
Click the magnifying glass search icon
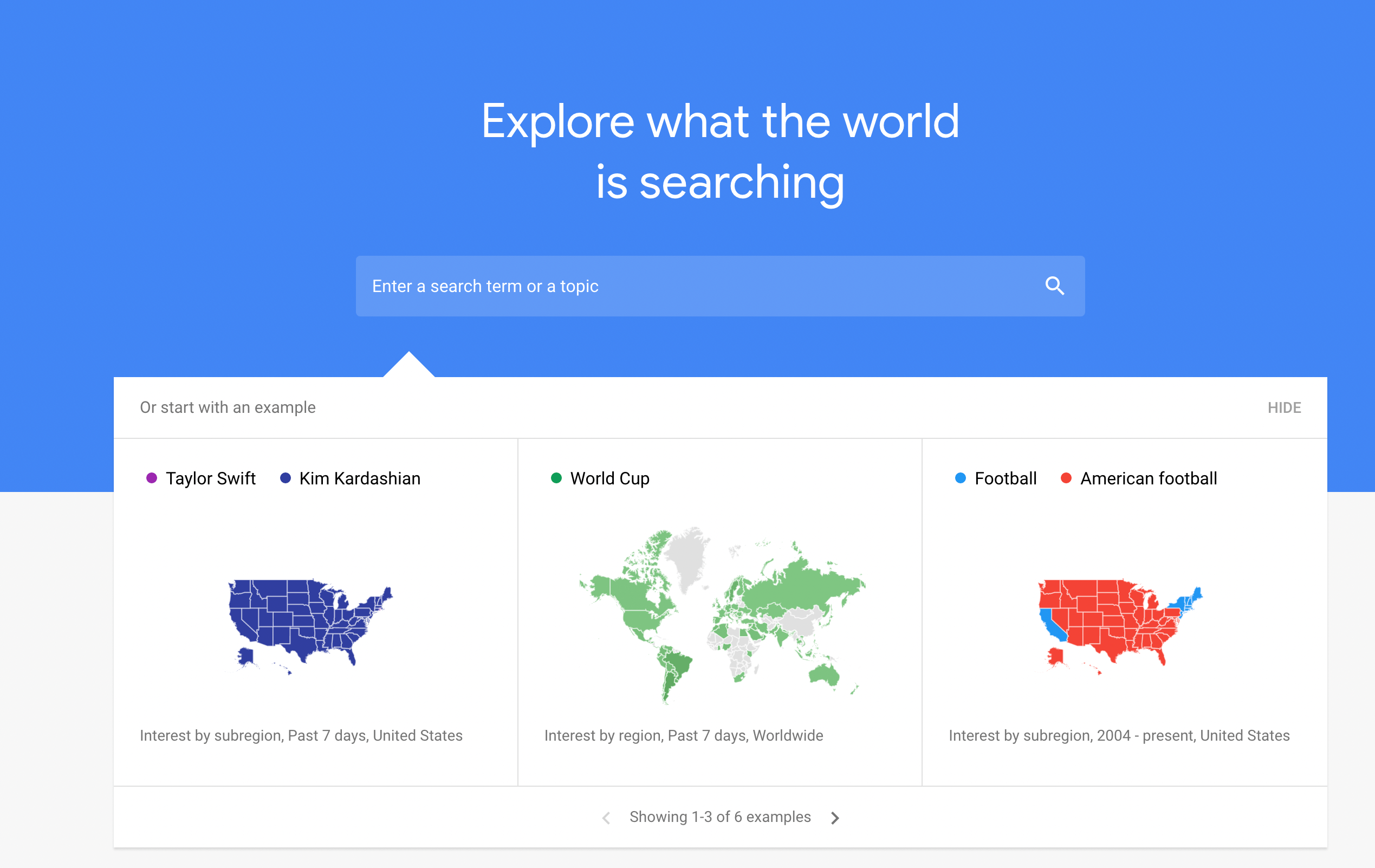pyautogui.click(x=1054, y=286)
